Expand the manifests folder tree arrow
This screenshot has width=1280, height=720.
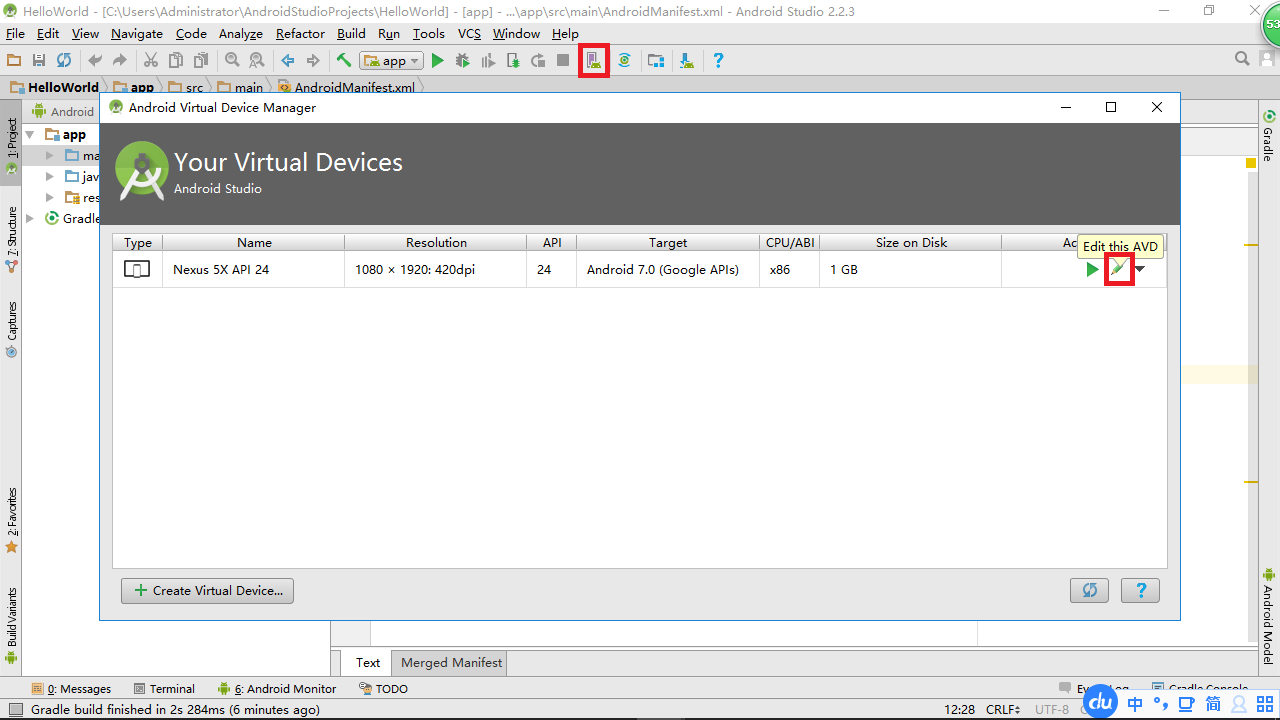click(50, 155)
